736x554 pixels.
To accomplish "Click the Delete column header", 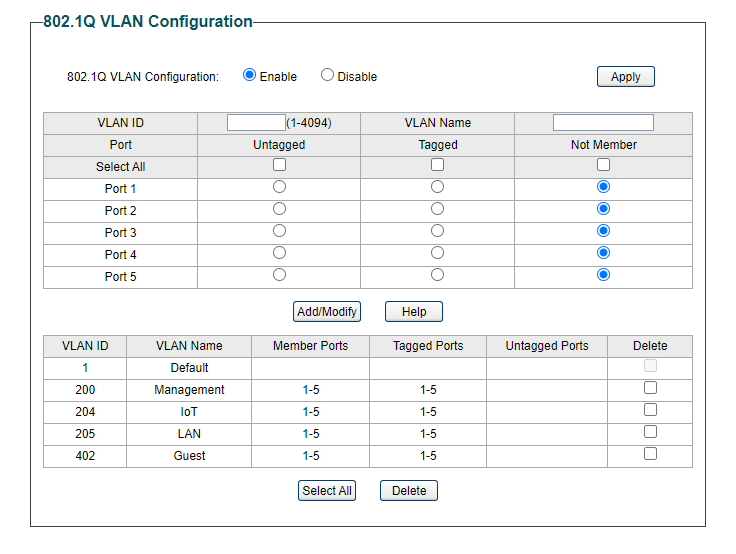I will click(650, 346).
